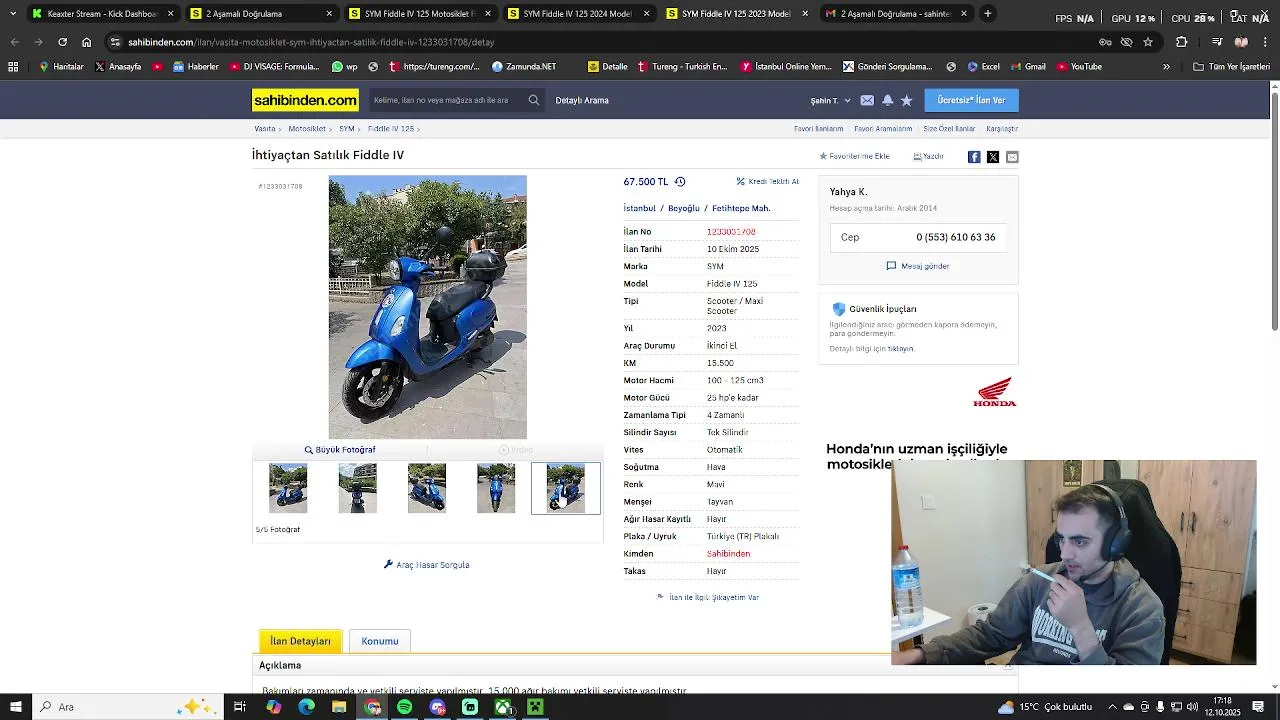Open Detaylı Arama link
1280x720 pixels.
point(582,100)
